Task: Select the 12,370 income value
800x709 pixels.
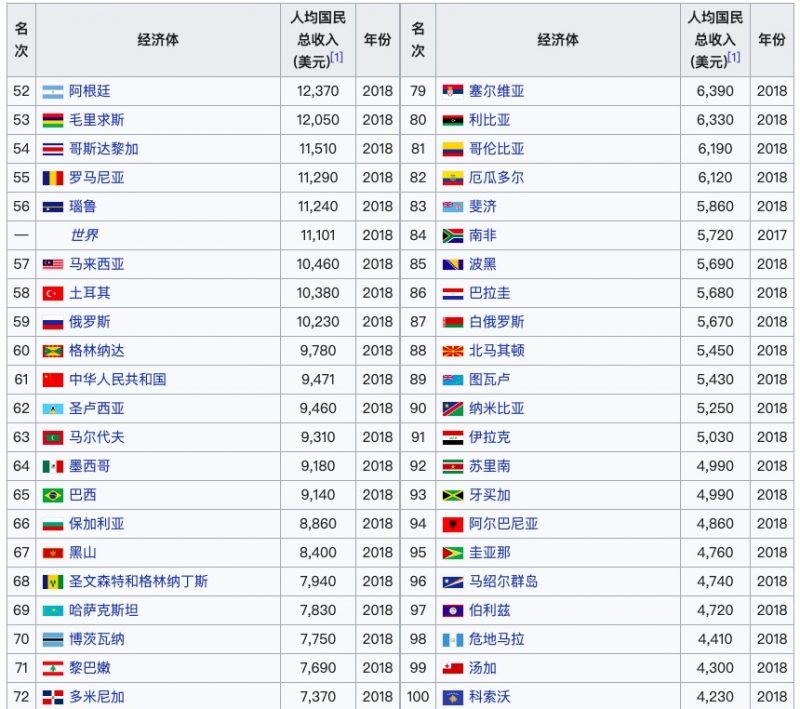Action: [318, 91]
